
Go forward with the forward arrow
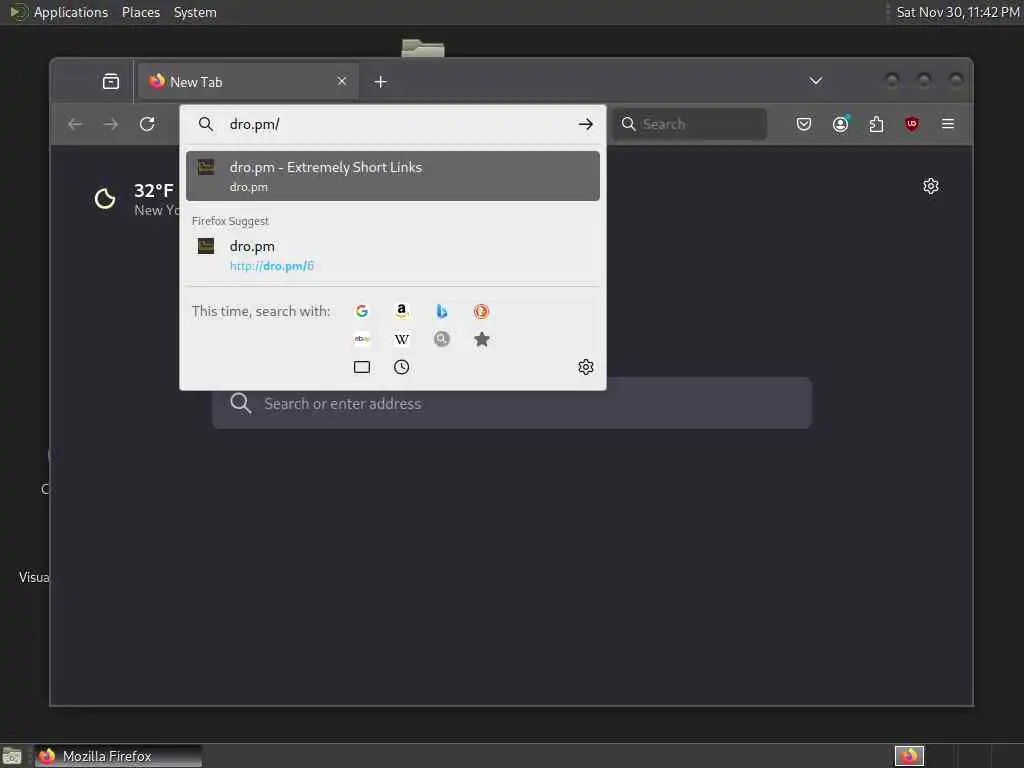pos(111,124)
